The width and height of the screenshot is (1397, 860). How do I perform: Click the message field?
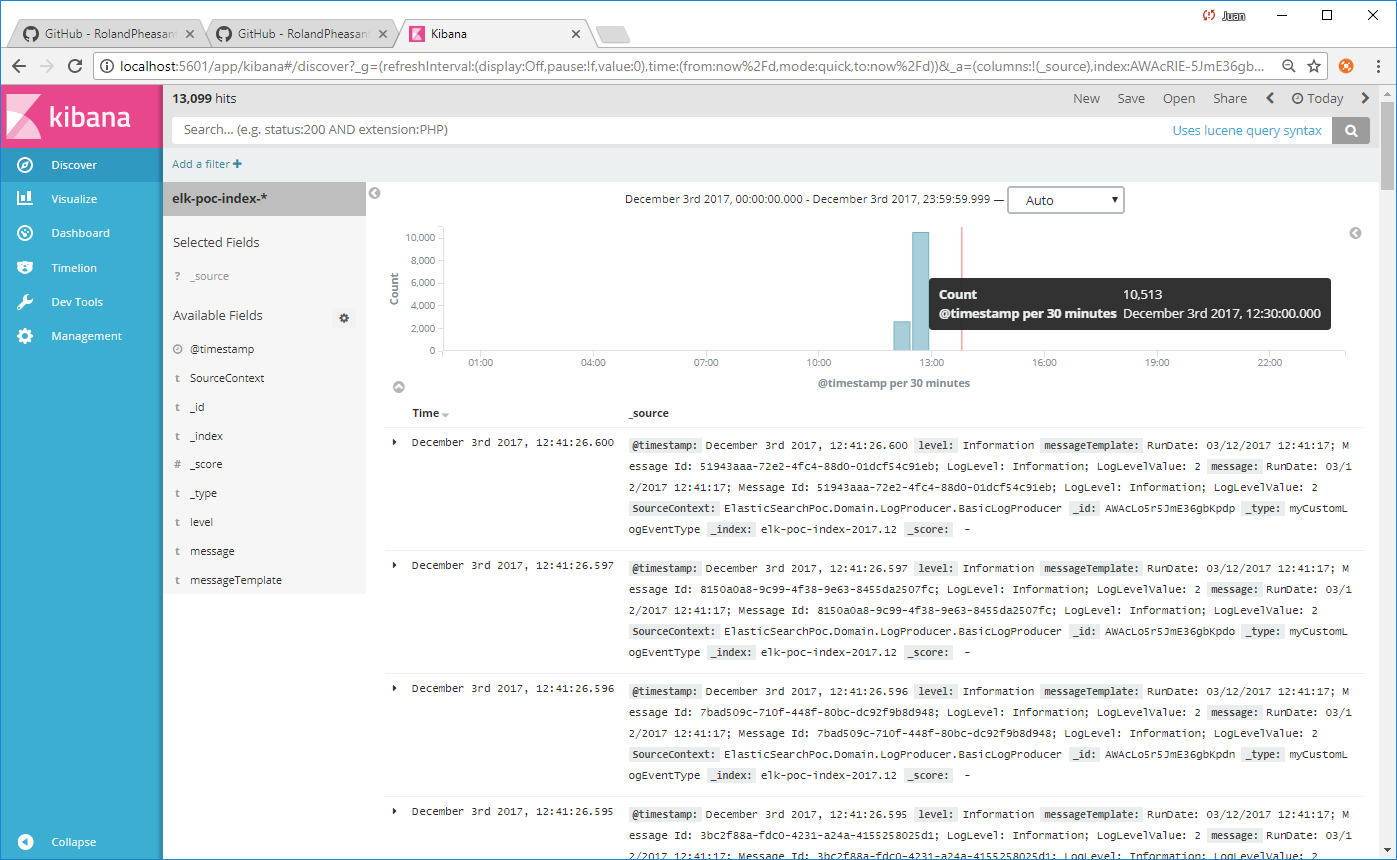(212, 551)
